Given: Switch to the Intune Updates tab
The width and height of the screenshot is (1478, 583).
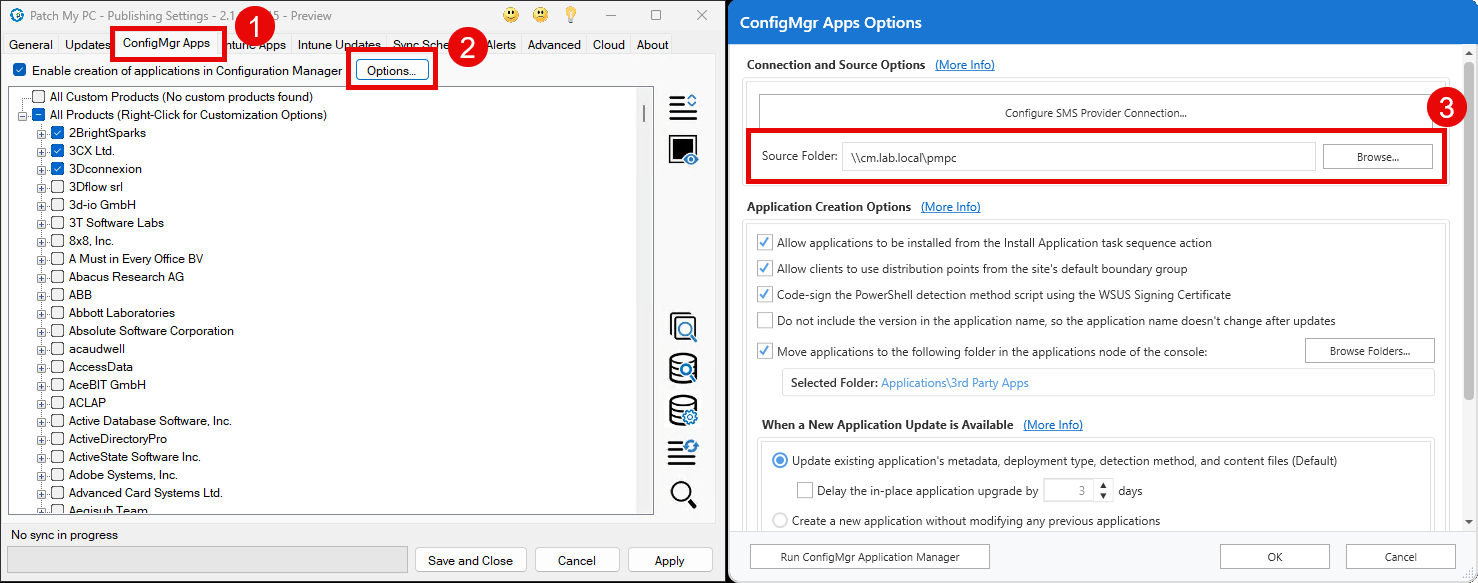Looking at the screenshot, I should click(x=341, y=44).
